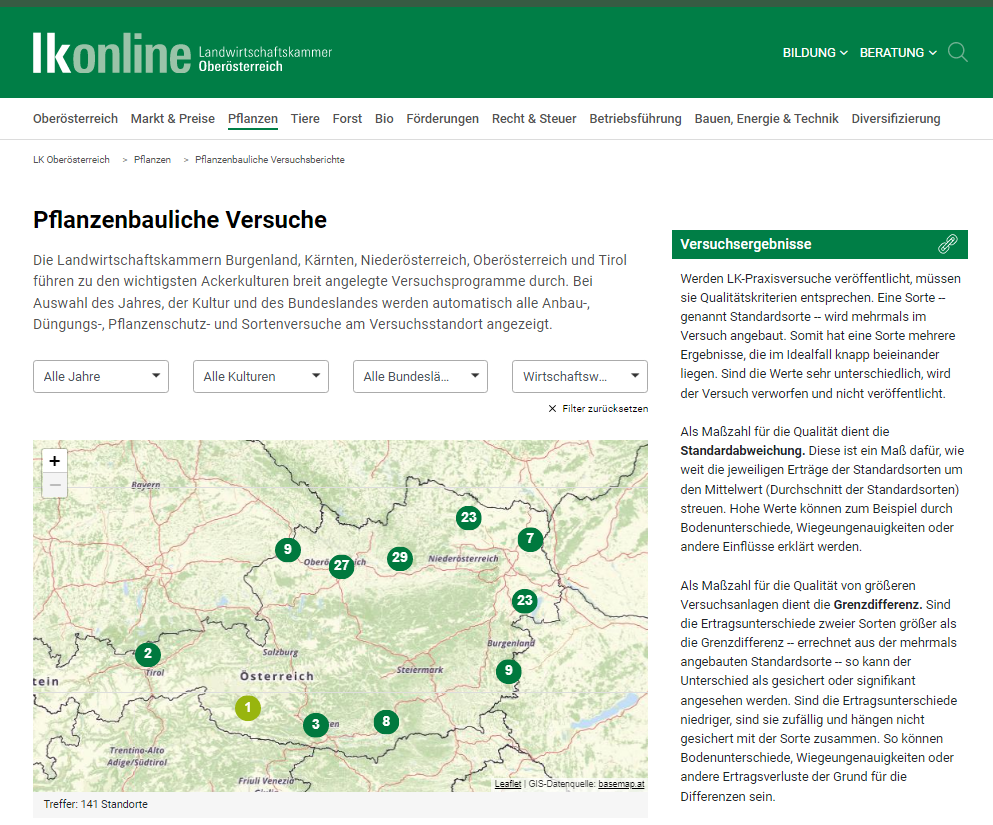Zoom out on the map

[54, 485]
